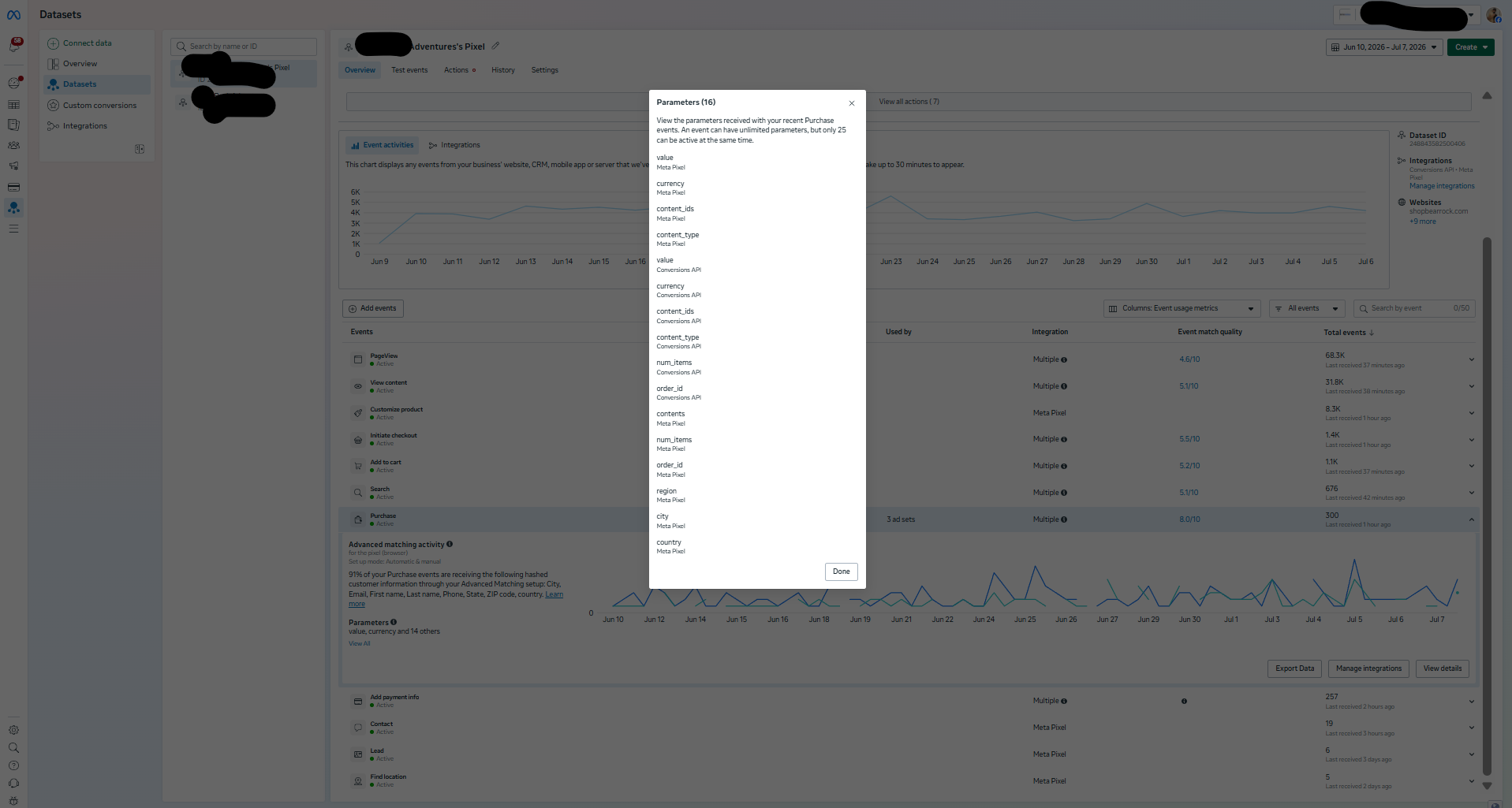Viewport: 1512px width, 808px height.
Task: Collapse the Datasets side navigation panel
Action: [x=140, y=149]
